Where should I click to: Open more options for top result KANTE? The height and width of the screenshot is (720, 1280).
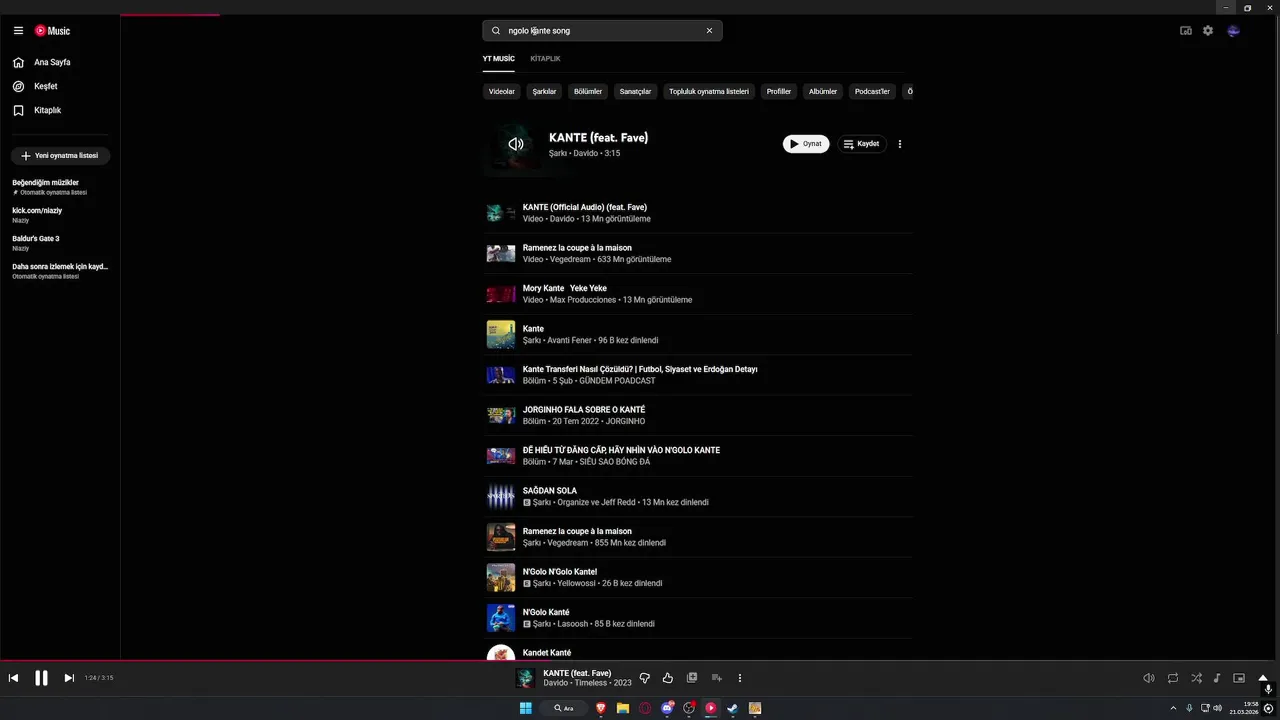click(x=899, y=144)
